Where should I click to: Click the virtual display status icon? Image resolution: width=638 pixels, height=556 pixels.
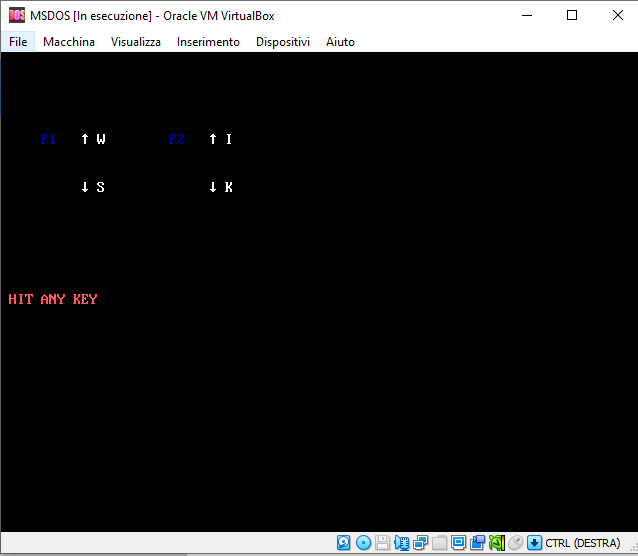(458, 543)
